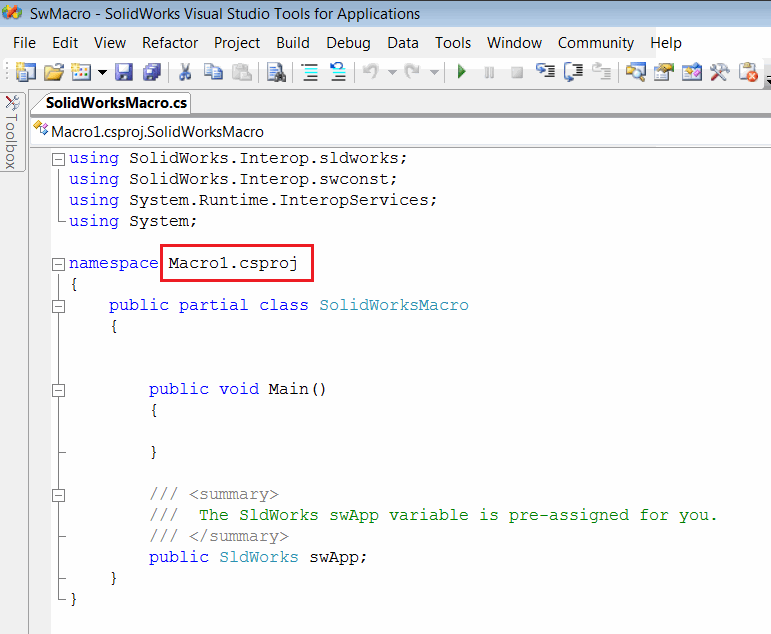
Task: Collapse the namespace Macro1.csproj block
Action: pyautogui.click(x=59, y=264)
